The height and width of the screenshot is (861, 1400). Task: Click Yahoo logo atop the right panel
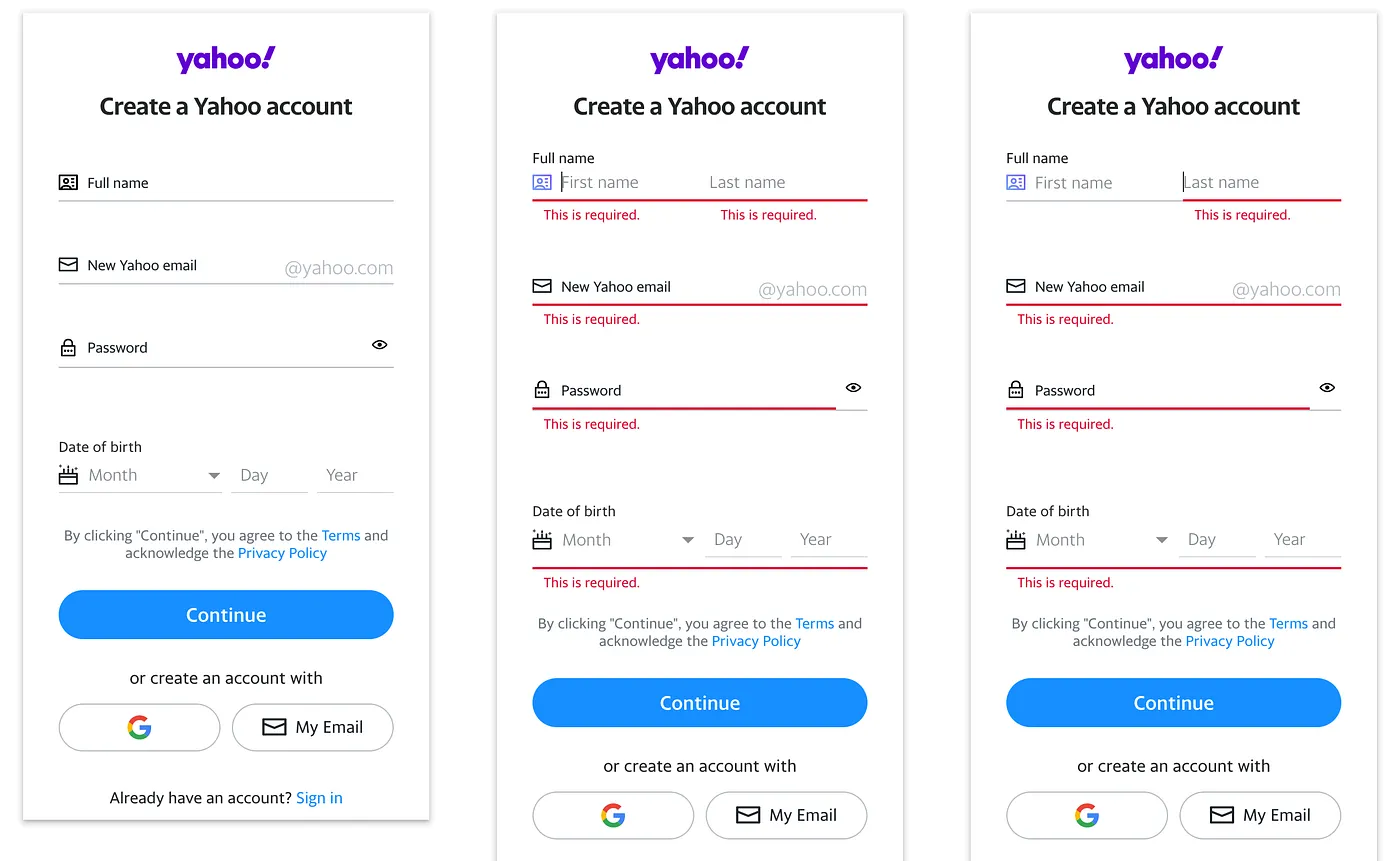[x=1173, y=60]
